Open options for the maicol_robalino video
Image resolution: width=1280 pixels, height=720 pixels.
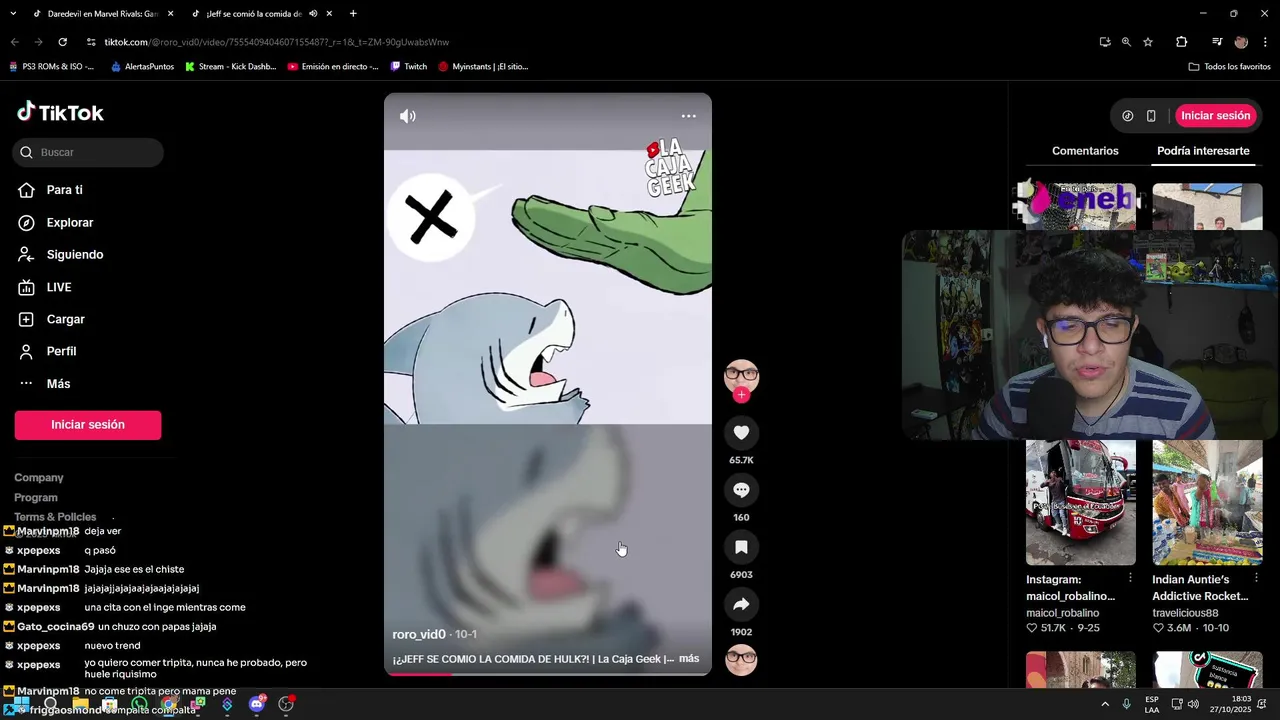[x=1130, y=578]
